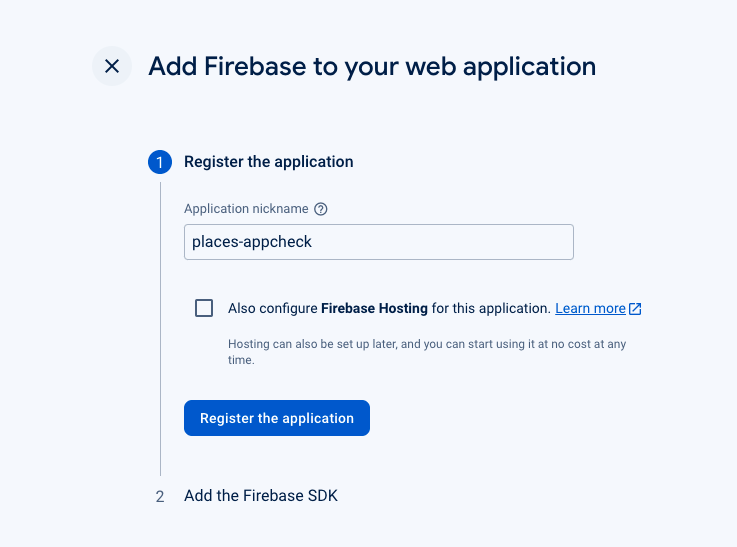The width and height of the screenshot is (737, 547).
Task: Click the step 2 number indicator
Action: pyautogui.click(x=160, y=496)
